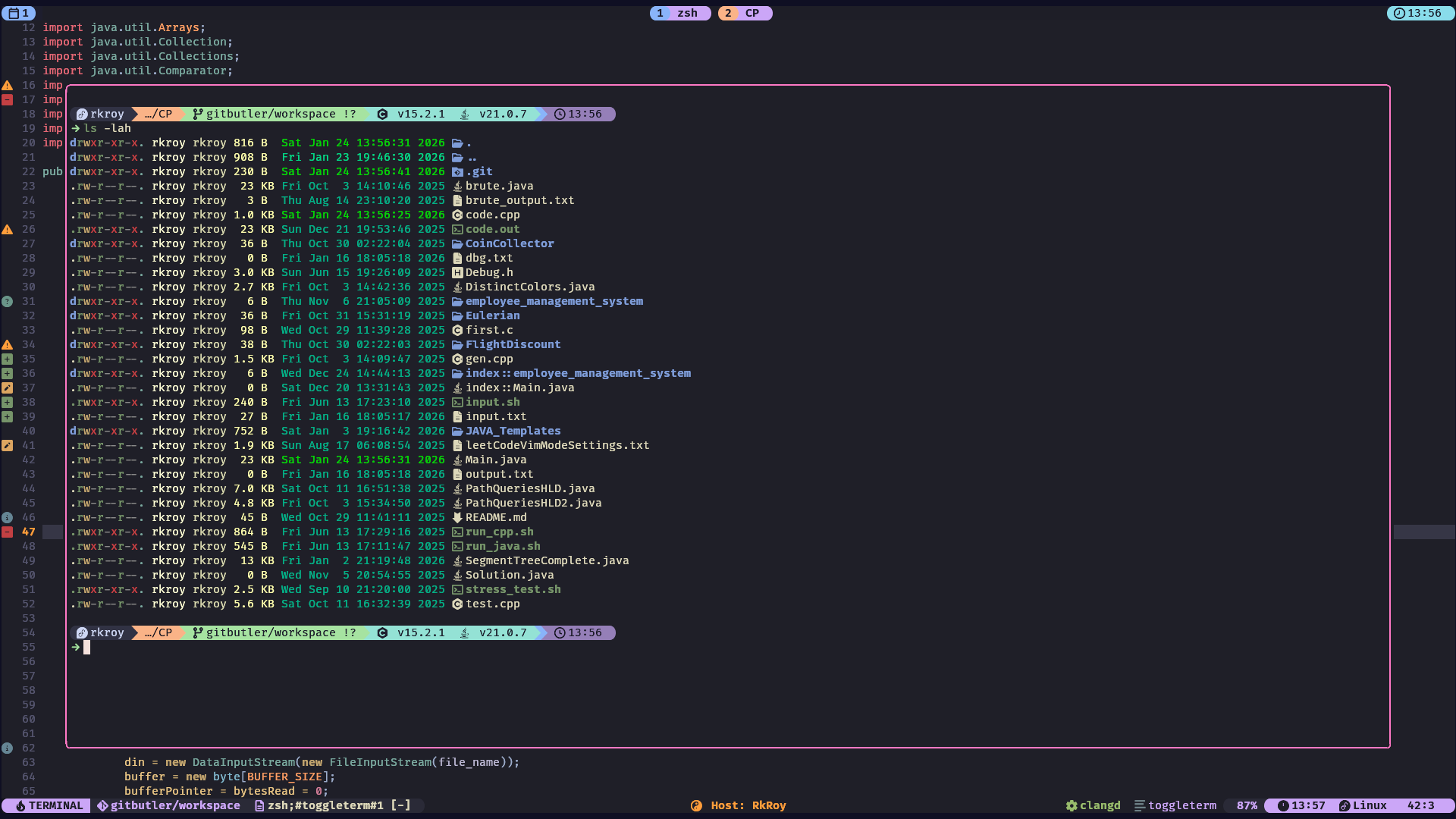1456x819 pixels.
Task: Click the green added-line sign on line 35
Action: (7, 359)
